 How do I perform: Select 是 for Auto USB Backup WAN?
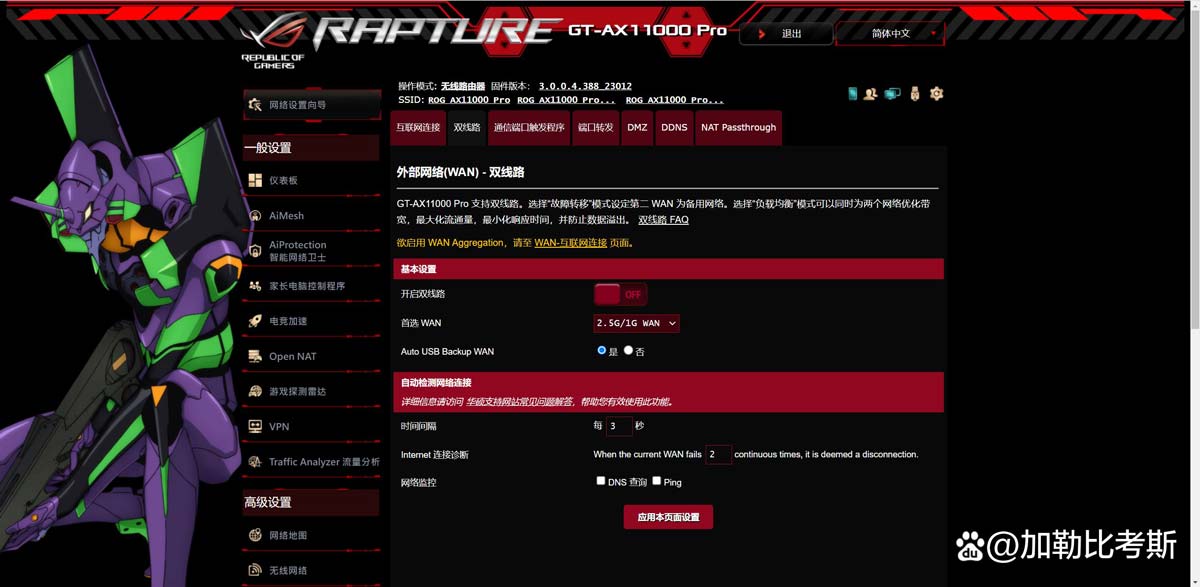[602, 350]
